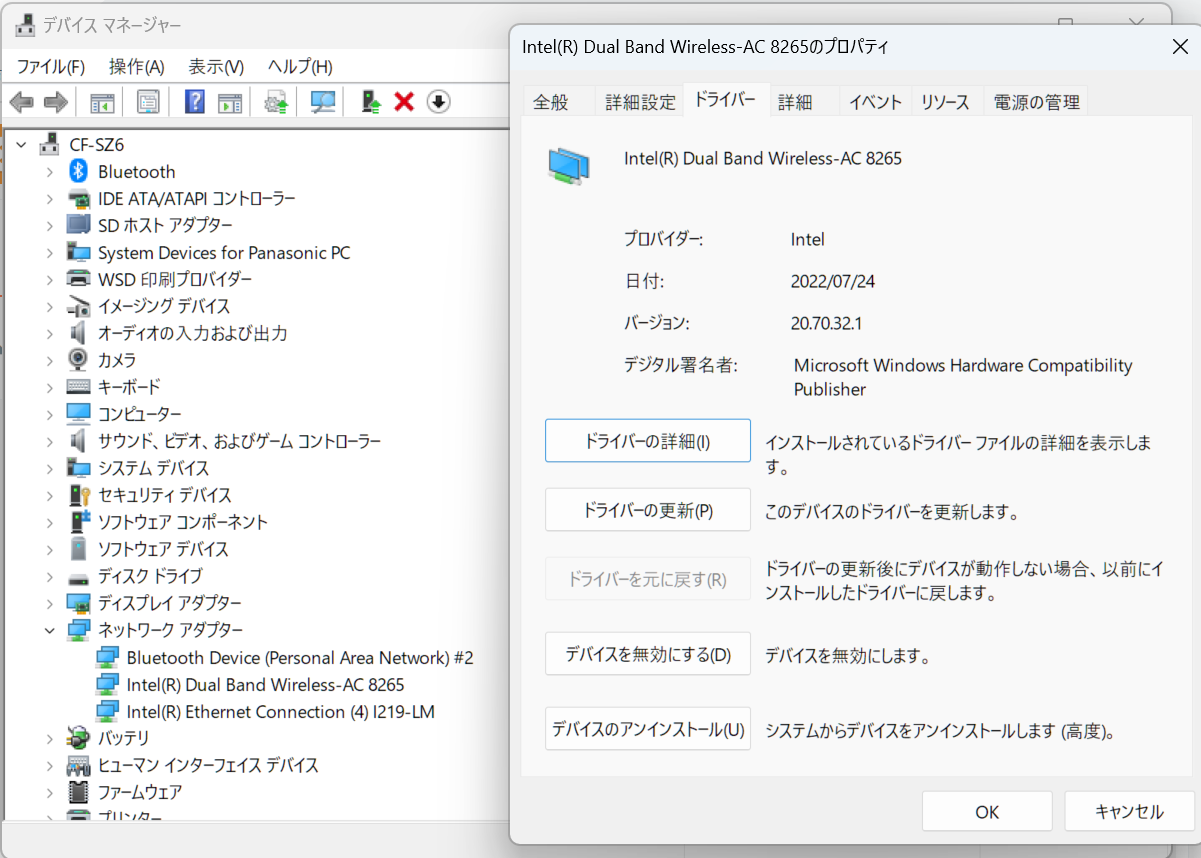The height and width of the screenshot is (858, 1201).
Task: Switch to the 全般 tab
Action: click(x=551, y=102)
